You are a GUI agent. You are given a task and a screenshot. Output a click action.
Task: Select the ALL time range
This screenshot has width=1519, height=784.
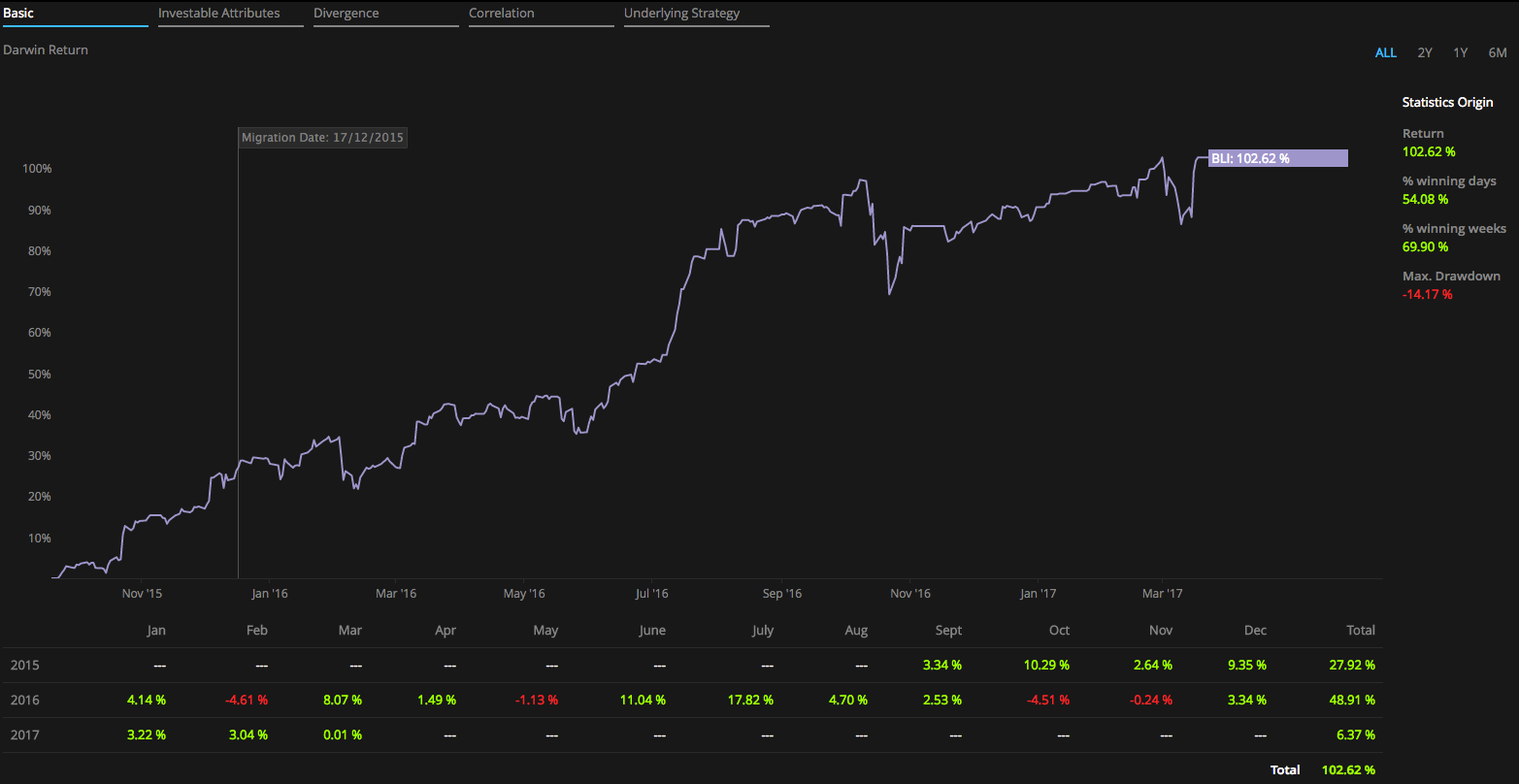(x=1385, y=52)
